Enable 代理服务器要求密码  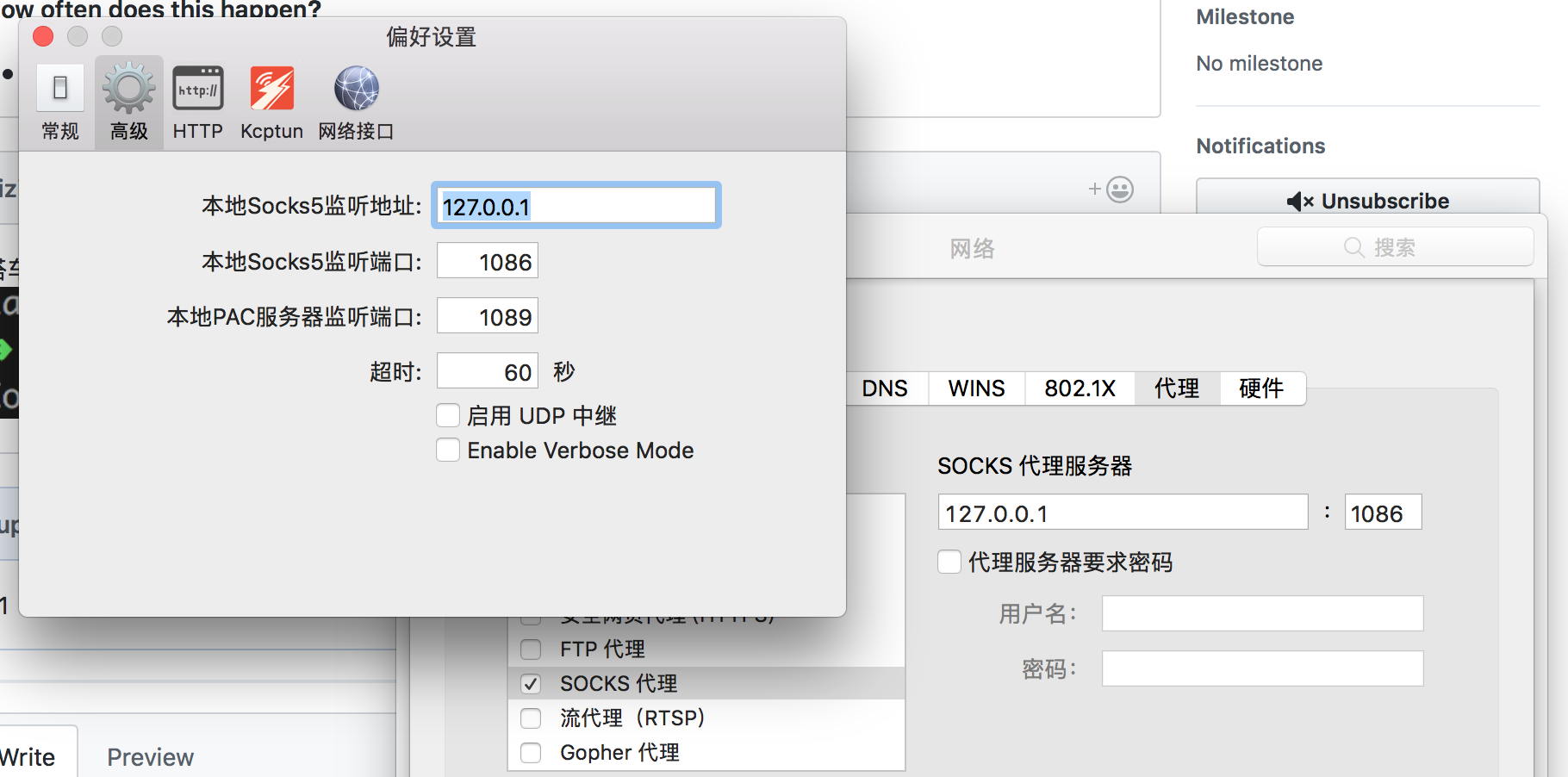949,562
